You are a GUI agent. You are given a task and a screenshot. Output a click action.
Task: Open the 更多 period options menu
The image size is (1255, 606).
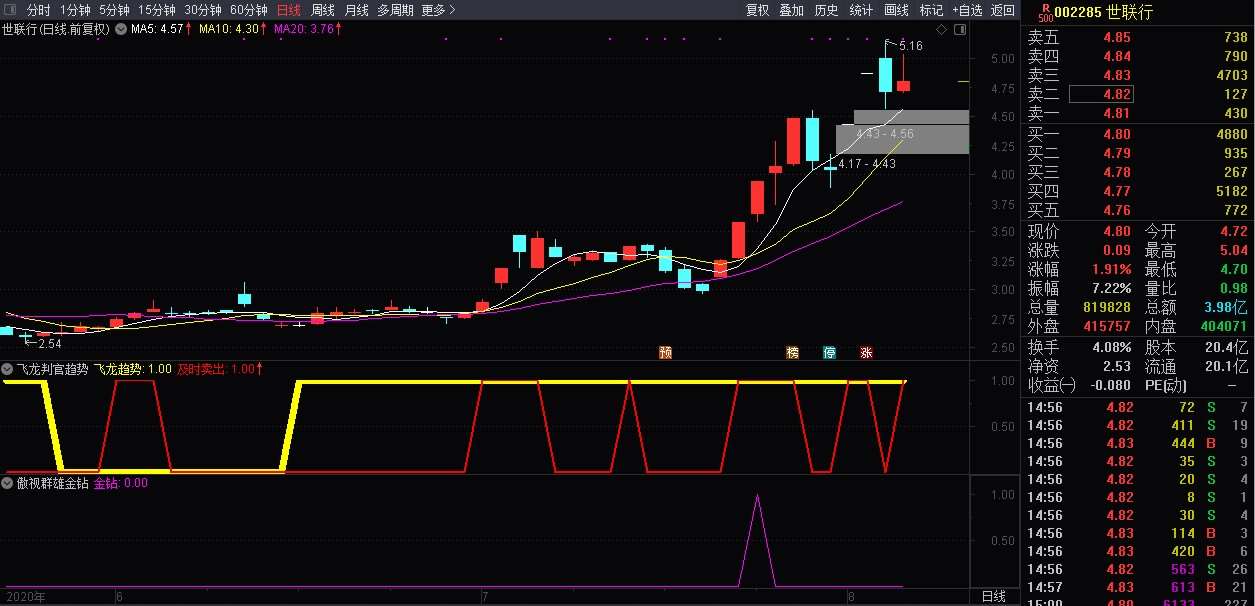click(438, 10)
